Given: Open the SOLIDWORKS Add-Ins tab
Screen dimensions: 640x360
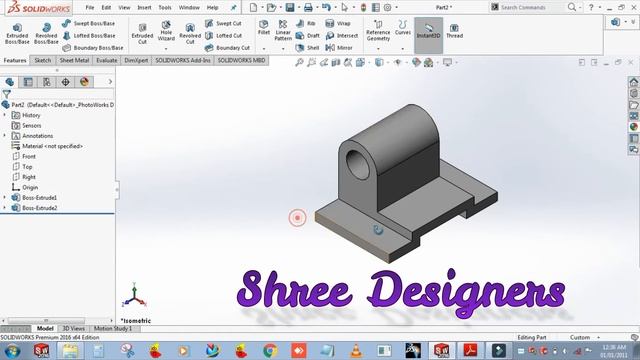Looking at the screenshot, I should pos(183,60).
